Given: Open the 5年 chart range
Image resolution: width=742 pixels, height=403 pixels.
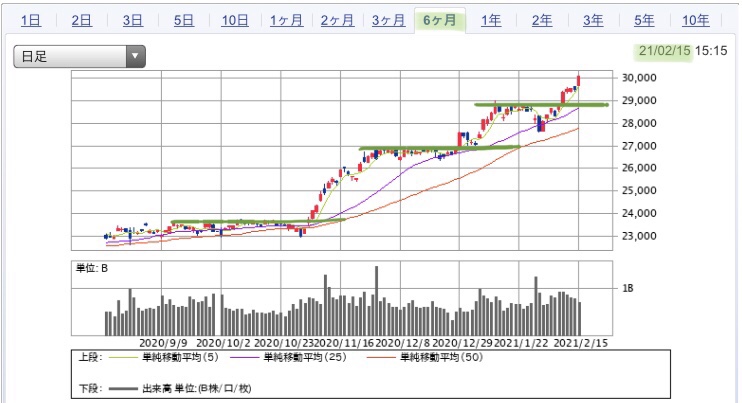Looking at the screenshot, I should [x=644, y=20].
